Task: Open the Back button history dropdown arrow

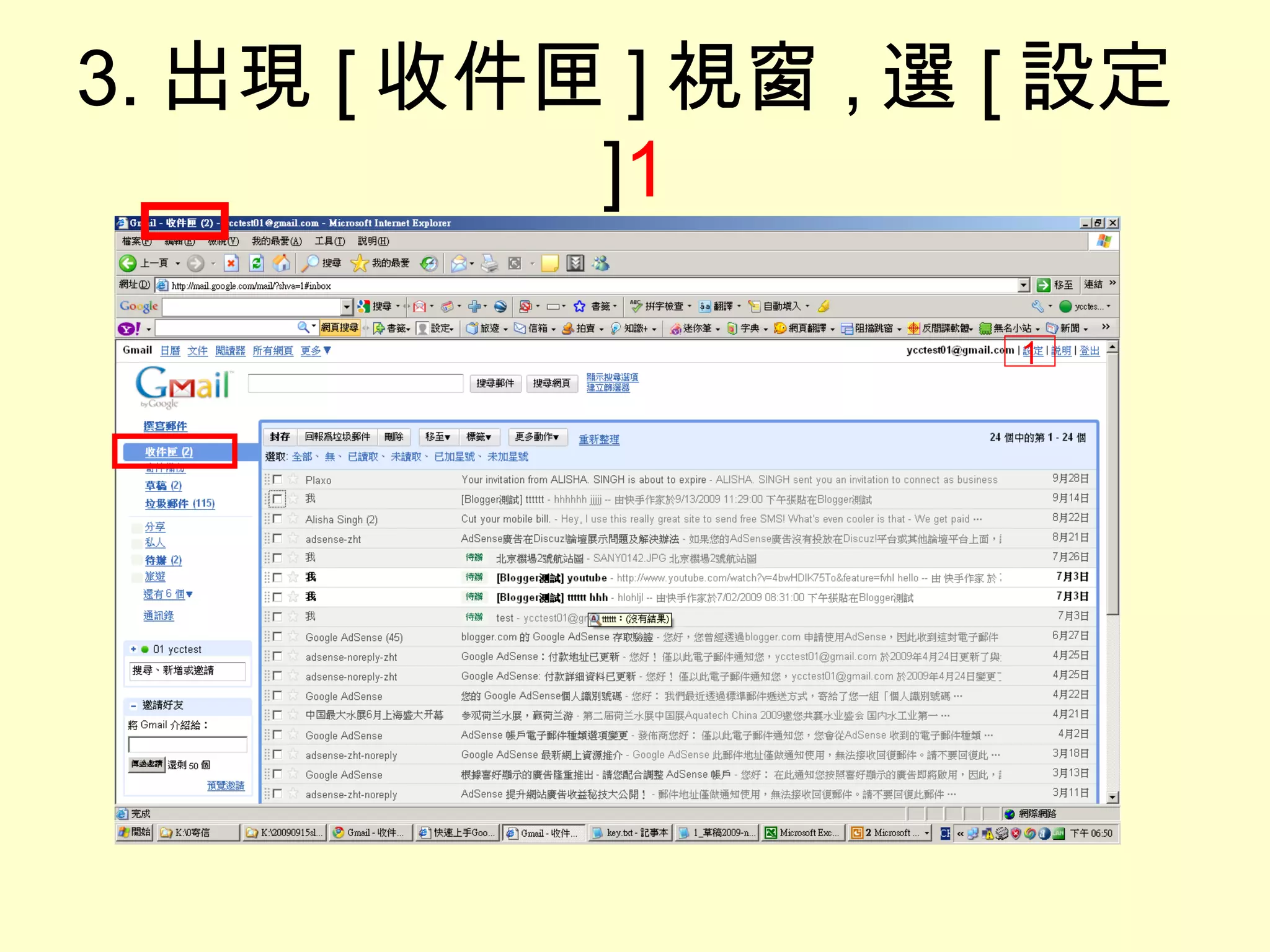Action: [x=178, y=264]
